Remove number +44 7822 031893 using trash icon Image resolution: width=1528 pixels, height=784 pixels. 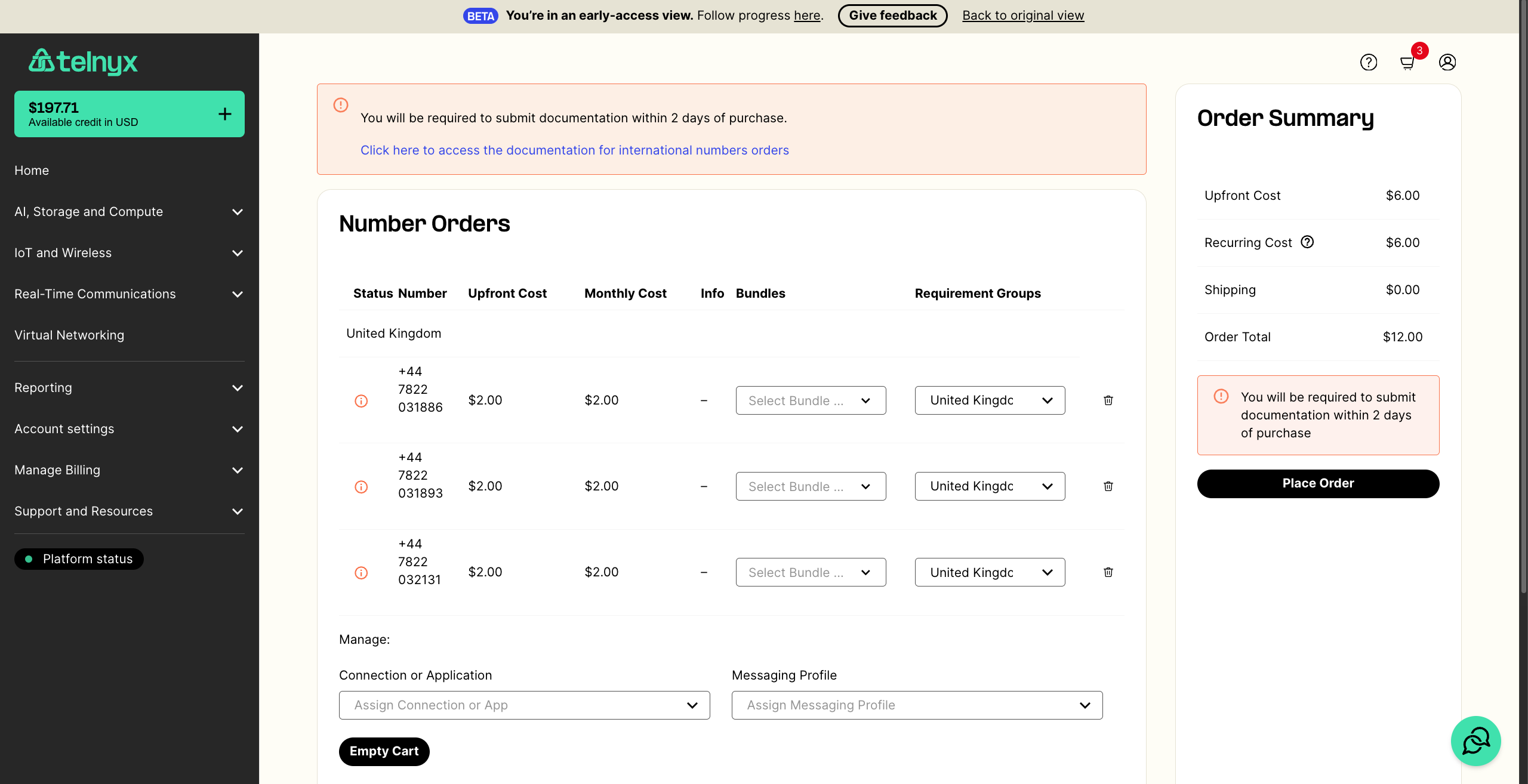(x=1108, y=486)
